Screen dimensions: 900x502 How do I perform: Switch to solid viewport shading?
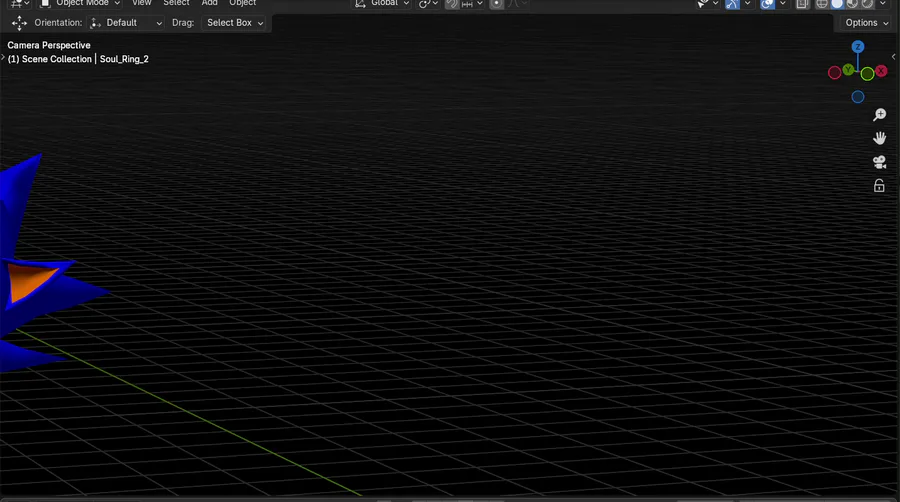click(x=837, y=3)
